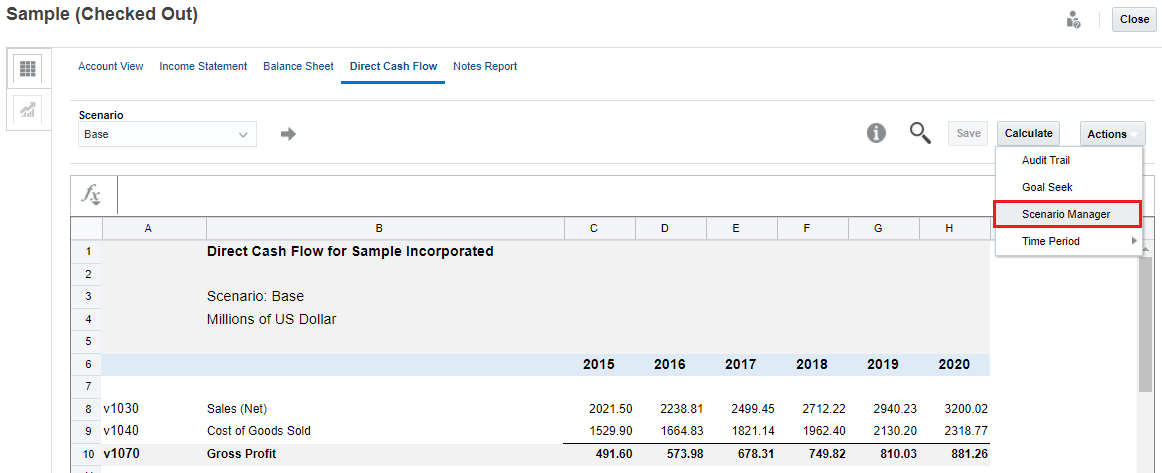1162x473 pixels.
Task: Expand the Scenario Base dropdown
Action: coord(167,134)
